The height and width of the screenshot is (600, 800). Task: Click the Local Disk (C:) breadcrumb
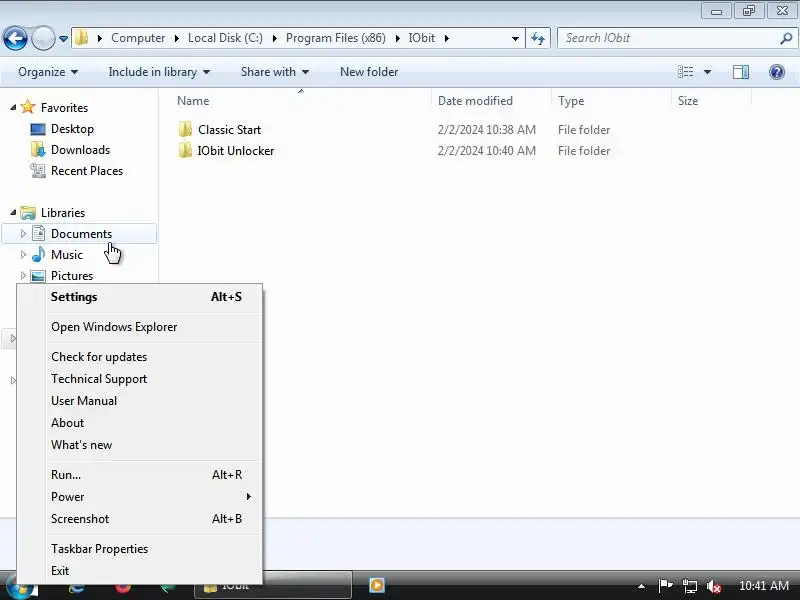point(225,38)
